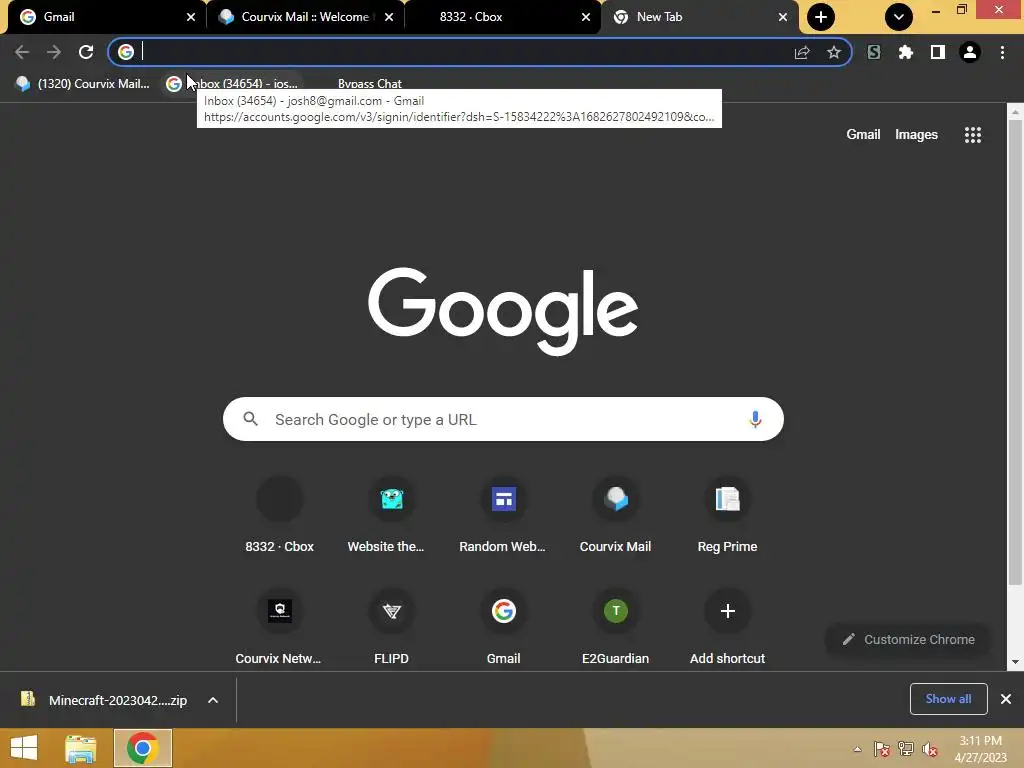Image resolution: width=1024 pixels, height=768 pixels.
Task: Open the Extensions puzzle piece menu
Action: [x=906, y=52]
